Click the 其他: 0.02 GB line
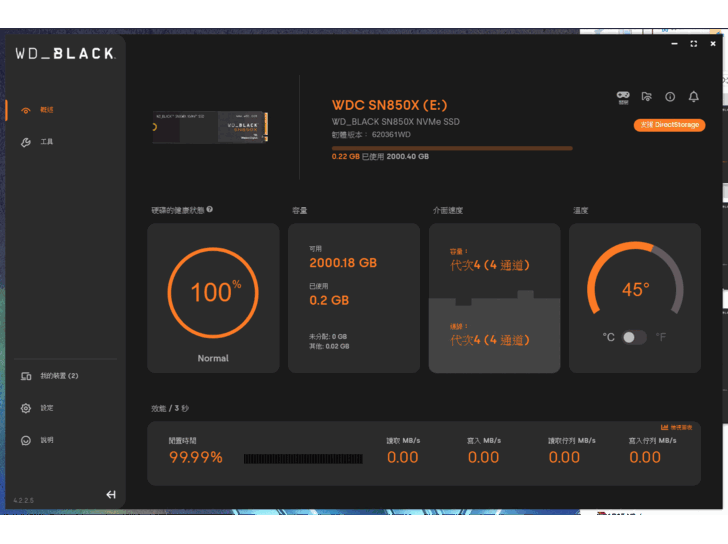728x544 pixels. click(329, 346)
